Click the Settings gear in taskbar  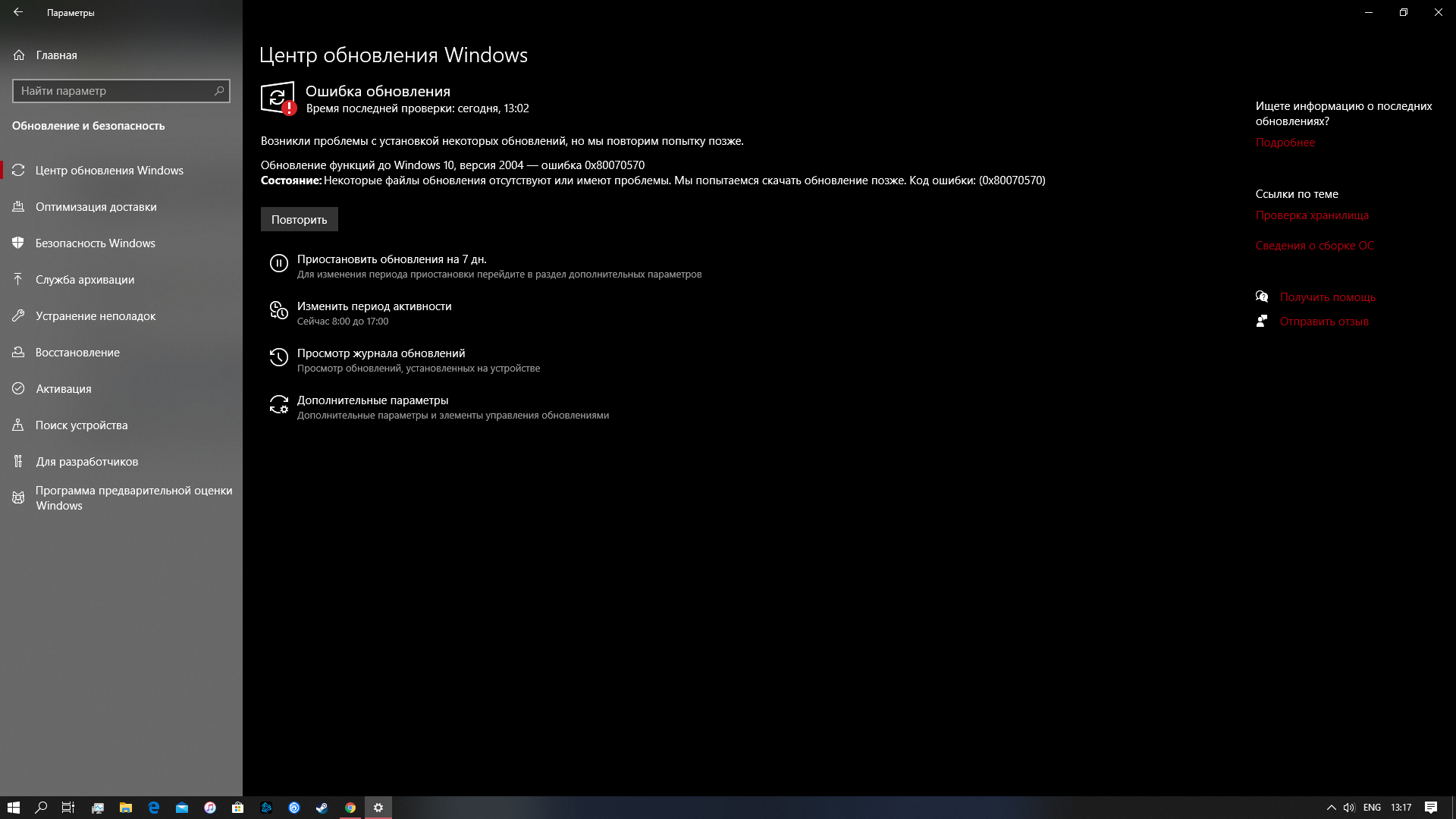coord(378,808)
